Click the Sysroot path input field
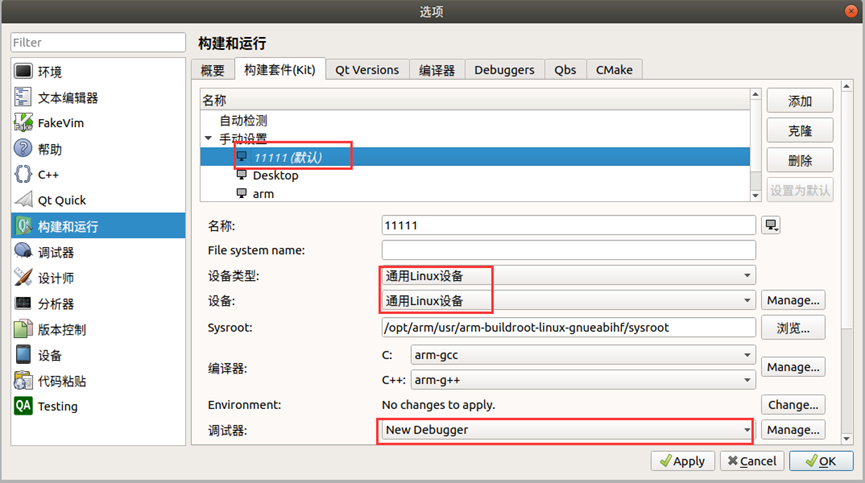Image resolution: width=865 pixels, height=483 pixels. [568, 328]
